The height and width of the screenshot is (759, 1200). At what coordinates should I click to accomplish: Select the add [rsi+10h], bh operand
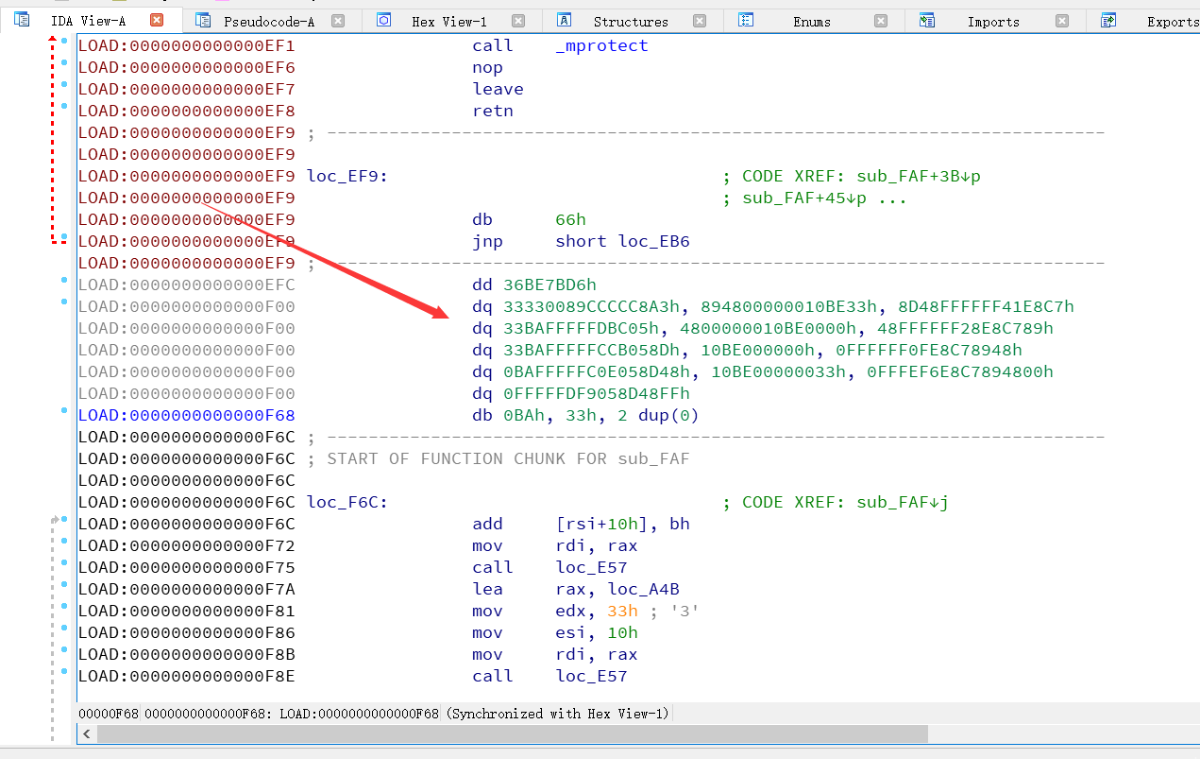pos(623,524)
